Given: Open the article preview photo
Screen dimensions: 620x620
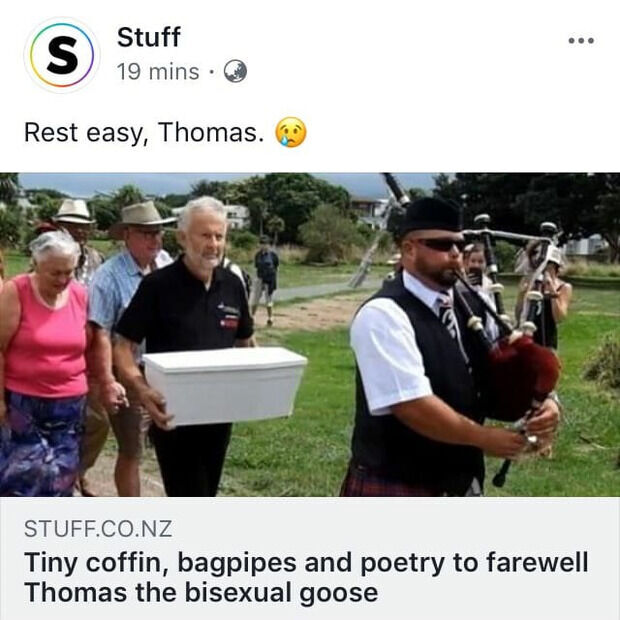Looking at the screenshot, I should click(x=310, y=335).
